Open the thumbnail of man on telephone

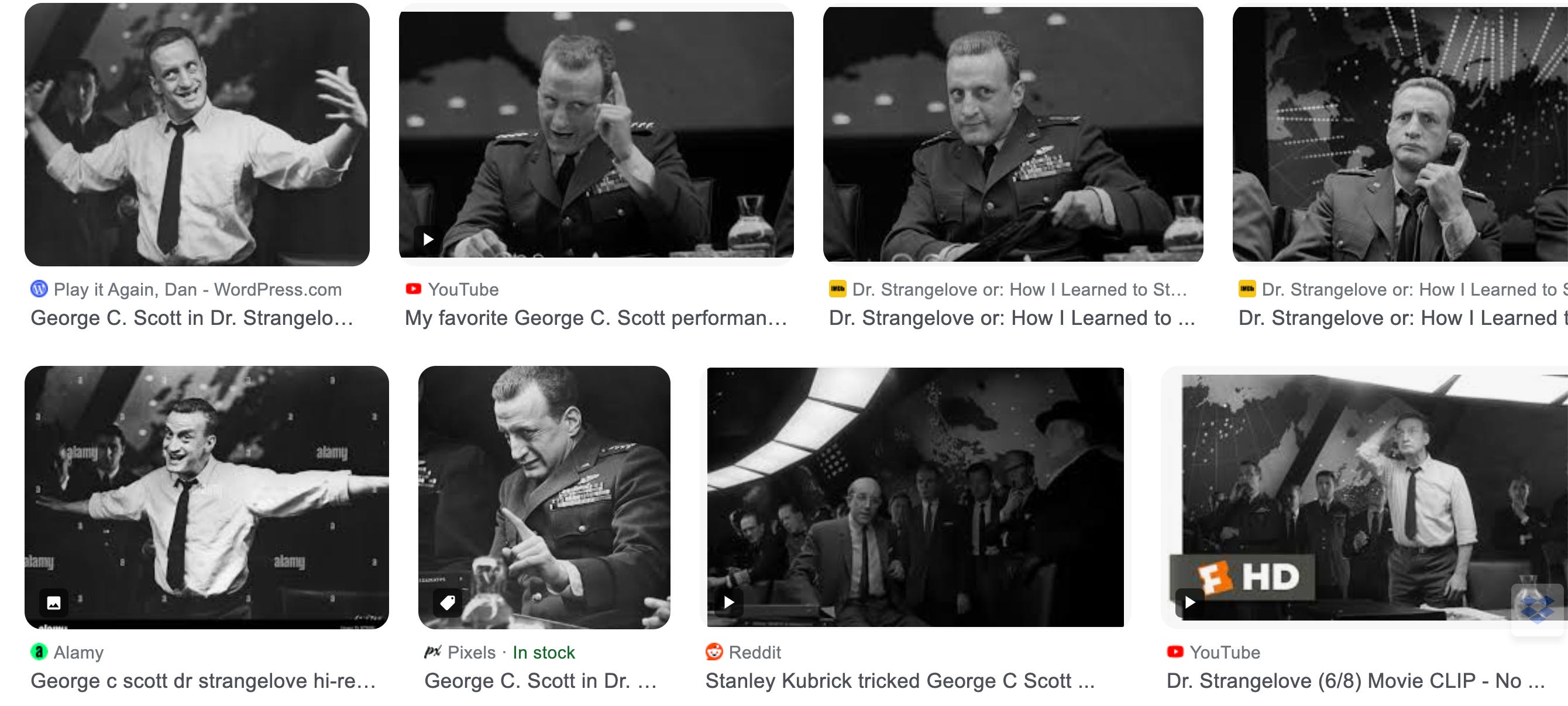point(1400,134)
